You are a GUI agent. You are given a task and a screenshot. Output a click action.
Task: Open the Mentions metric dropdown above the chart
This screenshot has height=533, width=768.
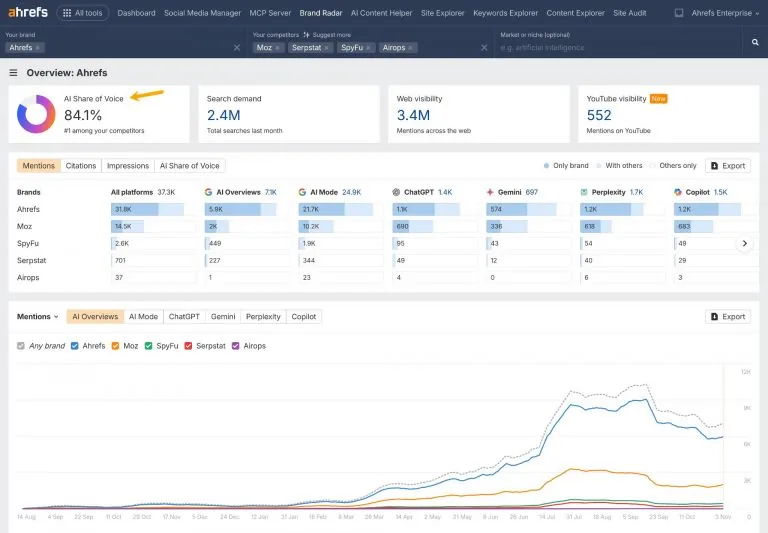tap(38, 316)
